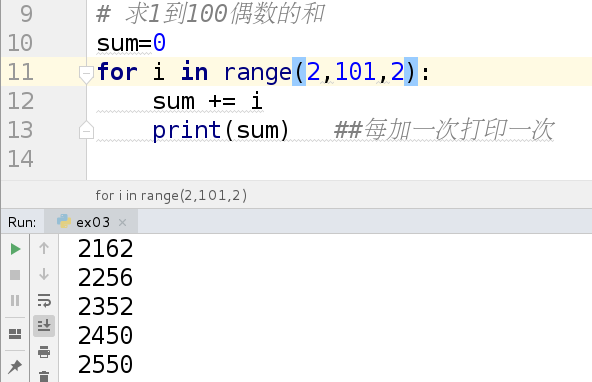Click breadcrumb 'for i in range(2,101,2)'
592x382 pixels.
171,196
